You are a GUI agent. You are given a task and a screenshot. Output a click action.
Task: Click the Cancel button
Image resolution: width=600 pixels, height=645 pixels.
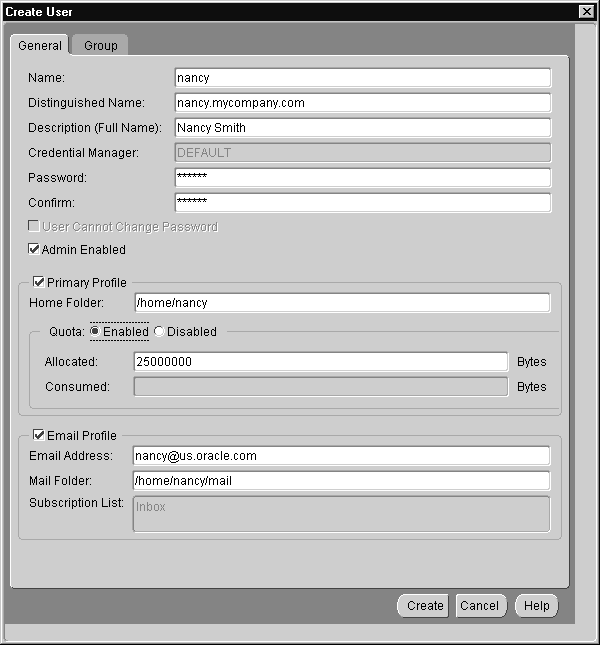coord(481,606)
